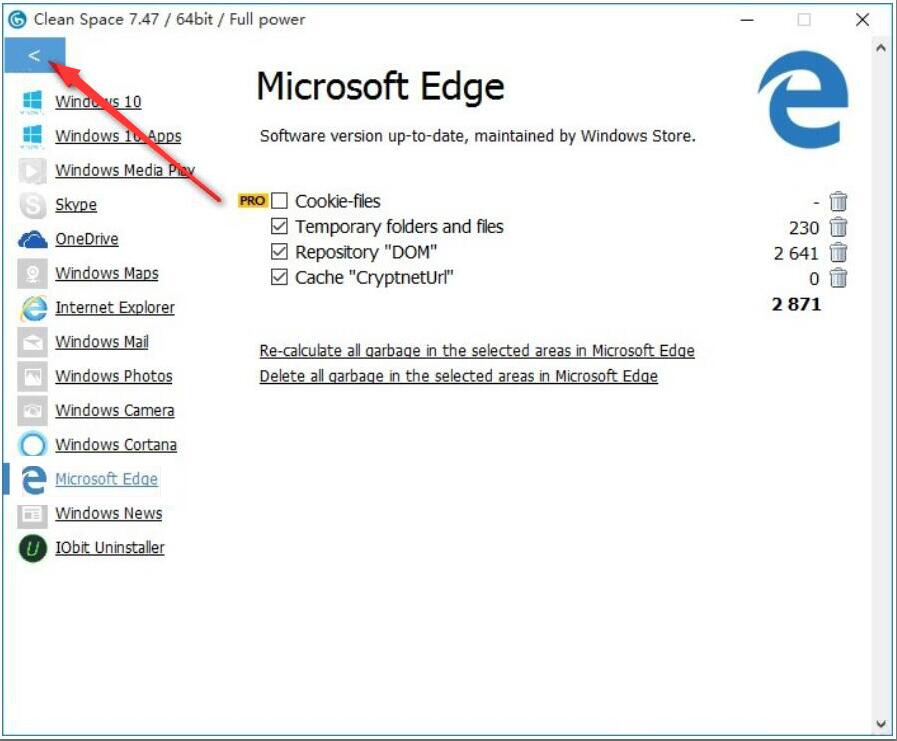The width and height of the screenshot is (897, 741).
Task: Click the IObit Uninstaller icon
Action: [x=33, y=548]
